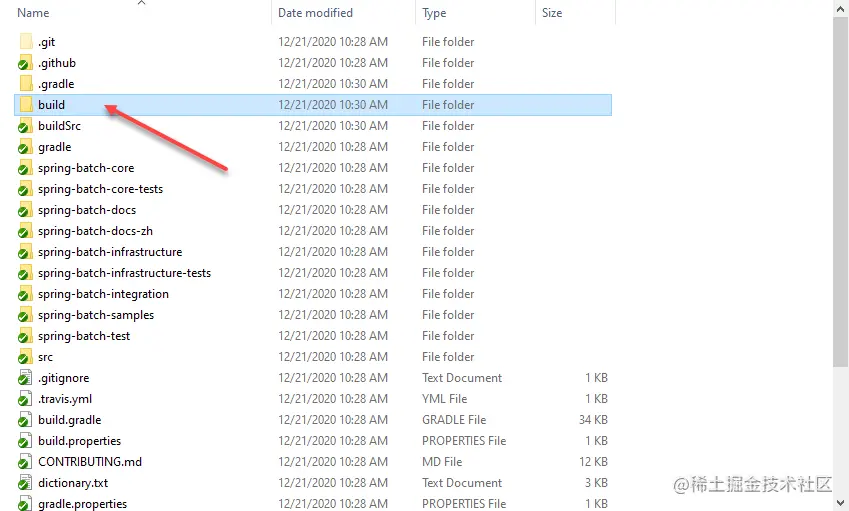Image resolution: width=849 pixels, height=511 pixels.
Task: Click the spring-batch-infrastructure folder icon
Action: pos(25,252)
